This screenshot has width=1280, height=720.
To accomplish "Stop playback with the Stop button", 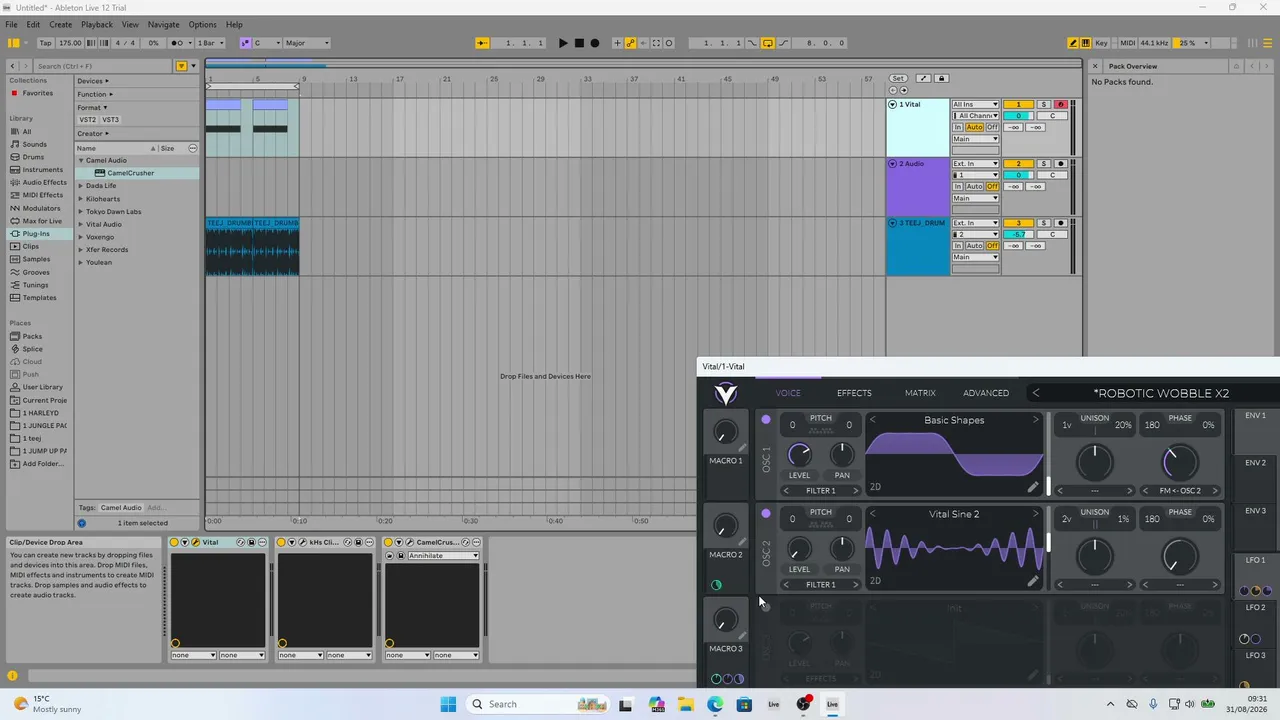I will 579,43.
